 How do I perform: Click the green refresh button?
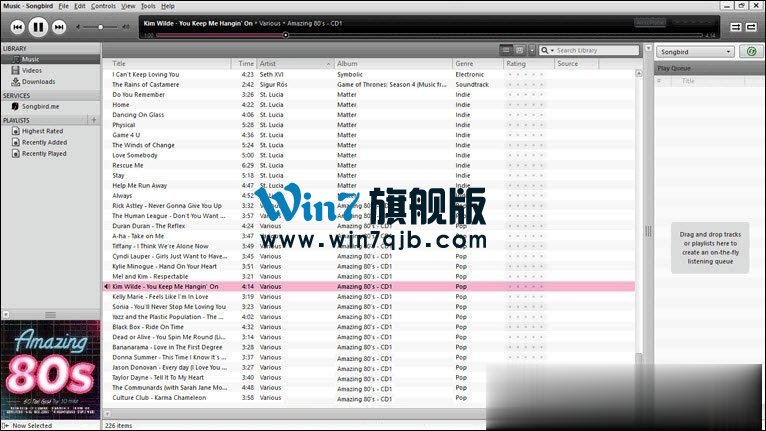tap(751, 51)
